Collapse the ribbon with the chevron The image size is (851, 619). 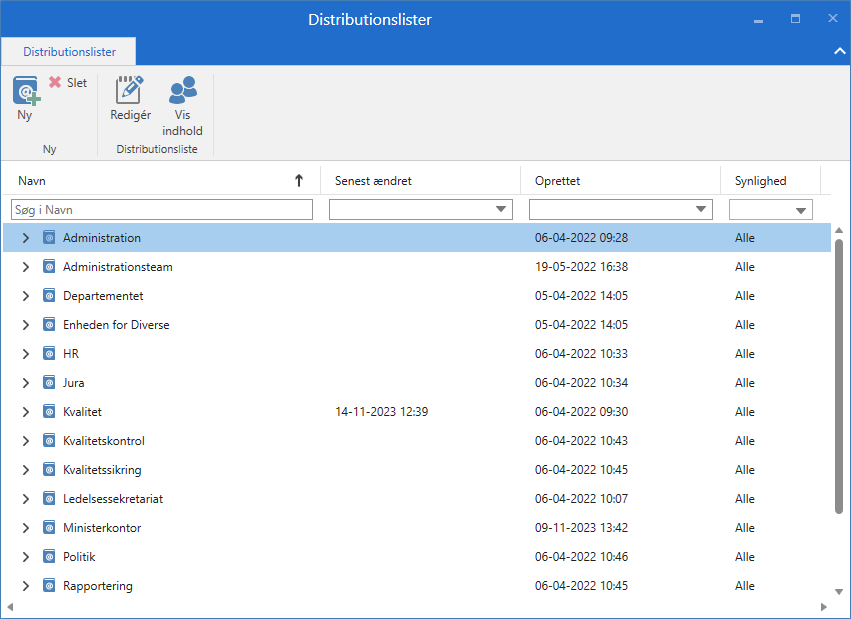click(x=839, y=51)
